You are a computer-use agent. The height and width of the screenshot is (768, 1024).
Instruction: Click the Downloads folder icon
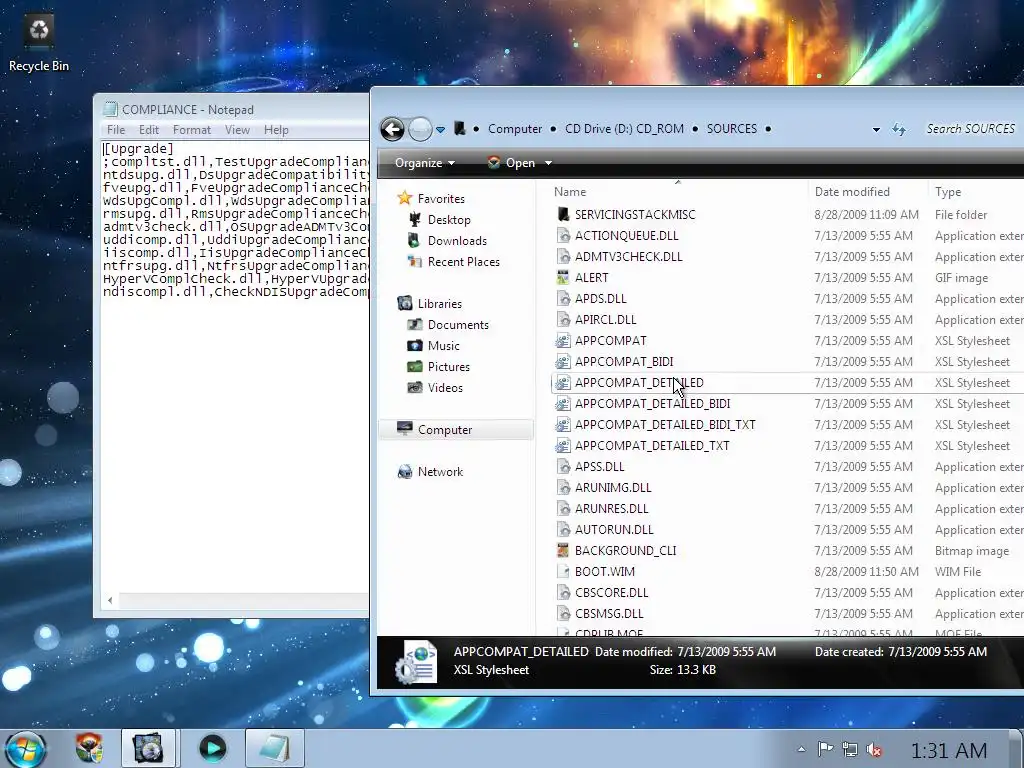coord(414,240)
